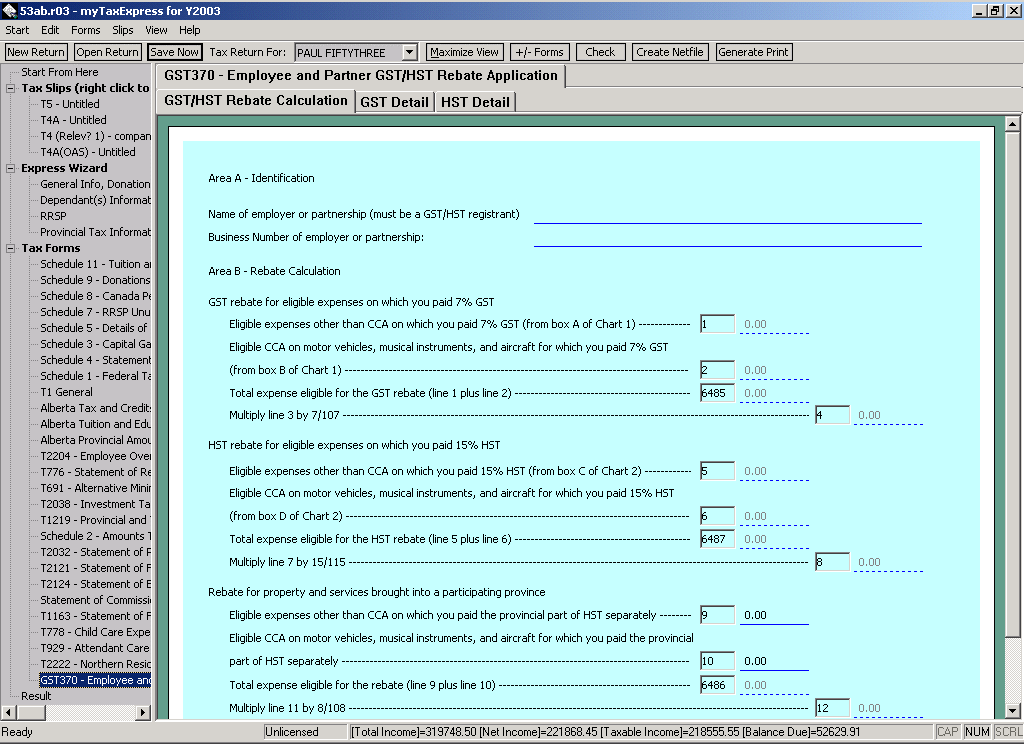Switch to the HST Detail tab
1024x744 pixels.
475,102
